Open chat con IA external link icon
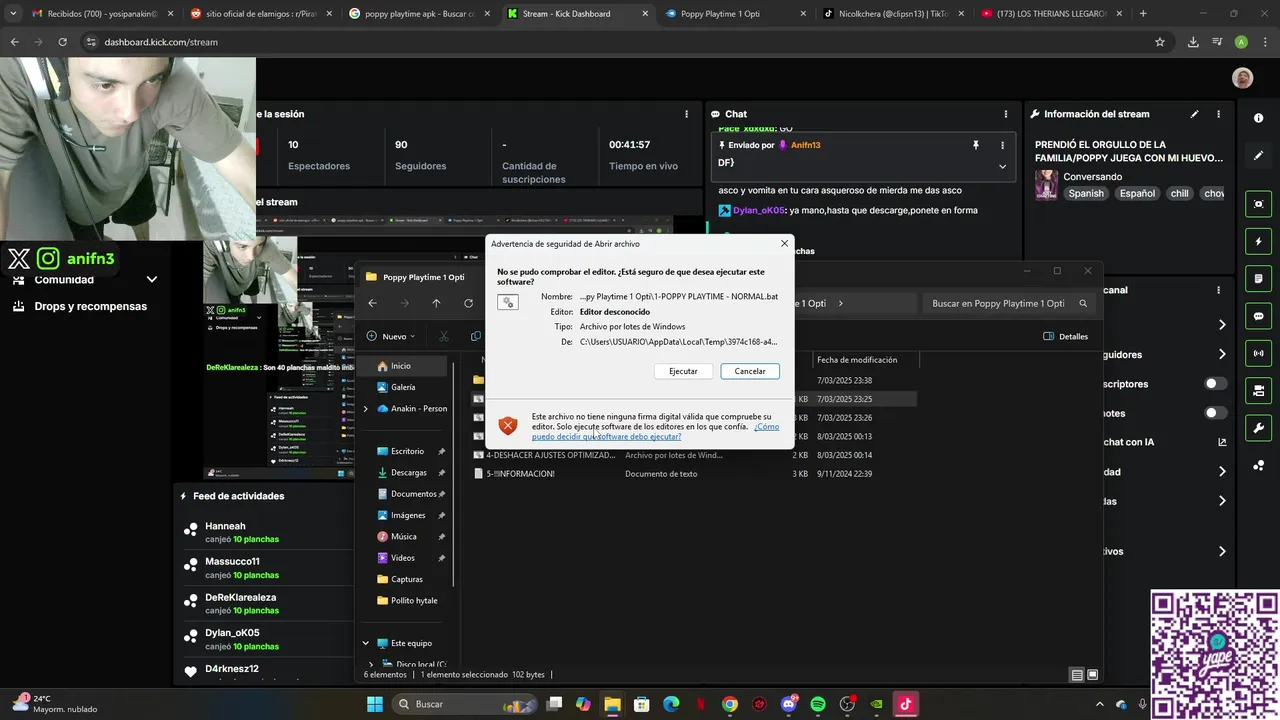The width and height of the screenshot is (1280, 720). [1222, 442]
